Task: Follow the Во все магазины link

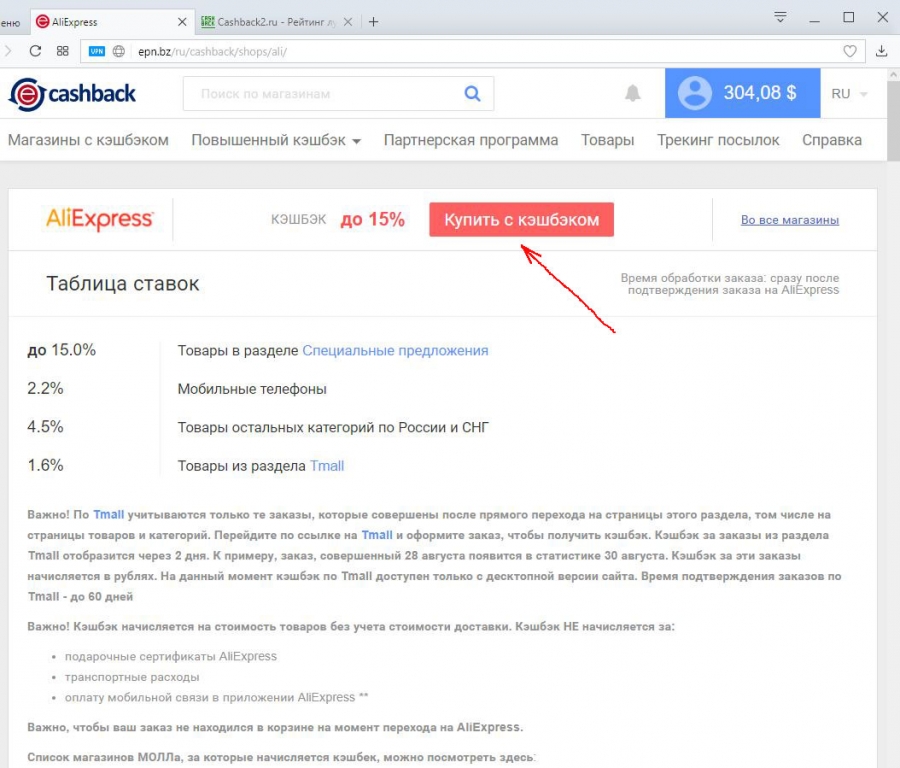Action: 790,220
